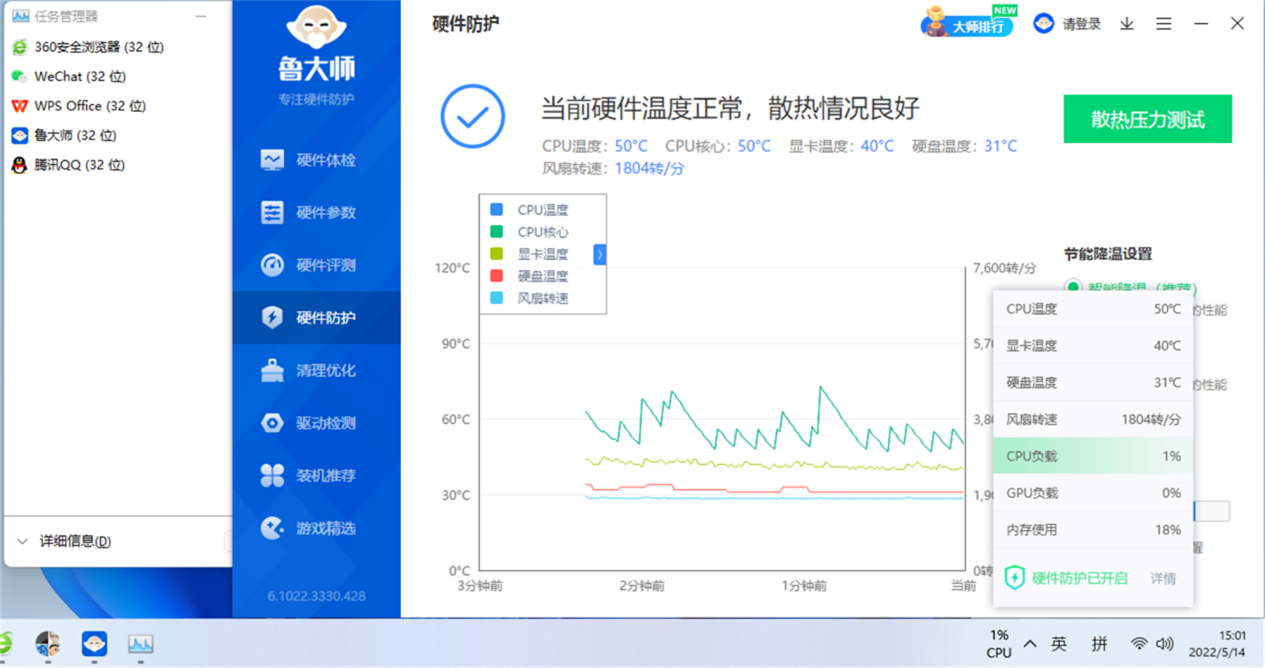Select the 风扇转速 row in the popup
Viewport: 1265px width, 668px height.
tap(1093, 420)
